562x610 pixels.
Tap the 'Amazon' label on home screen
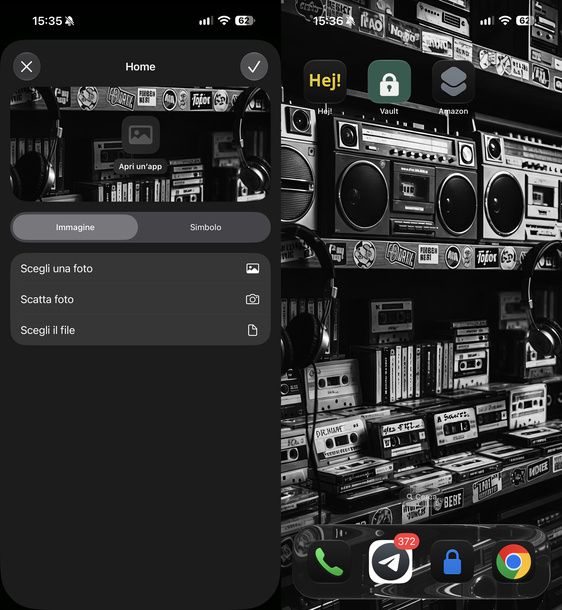pos(453,111)
